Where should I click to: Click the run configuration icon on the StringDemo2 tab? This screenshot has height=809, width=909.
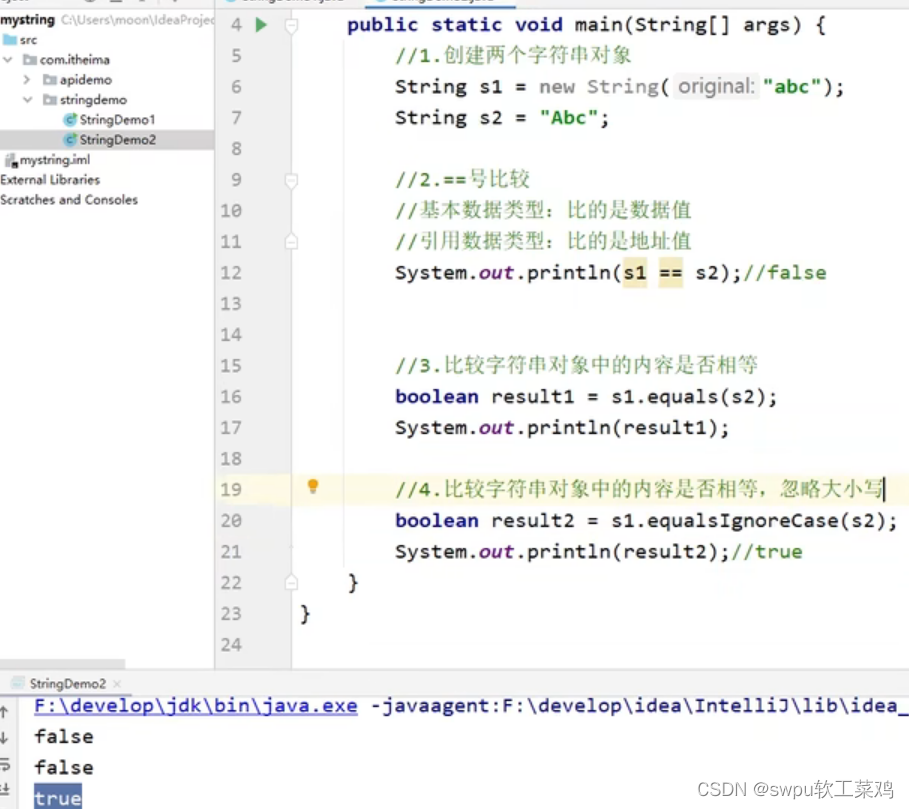[19, 683]
